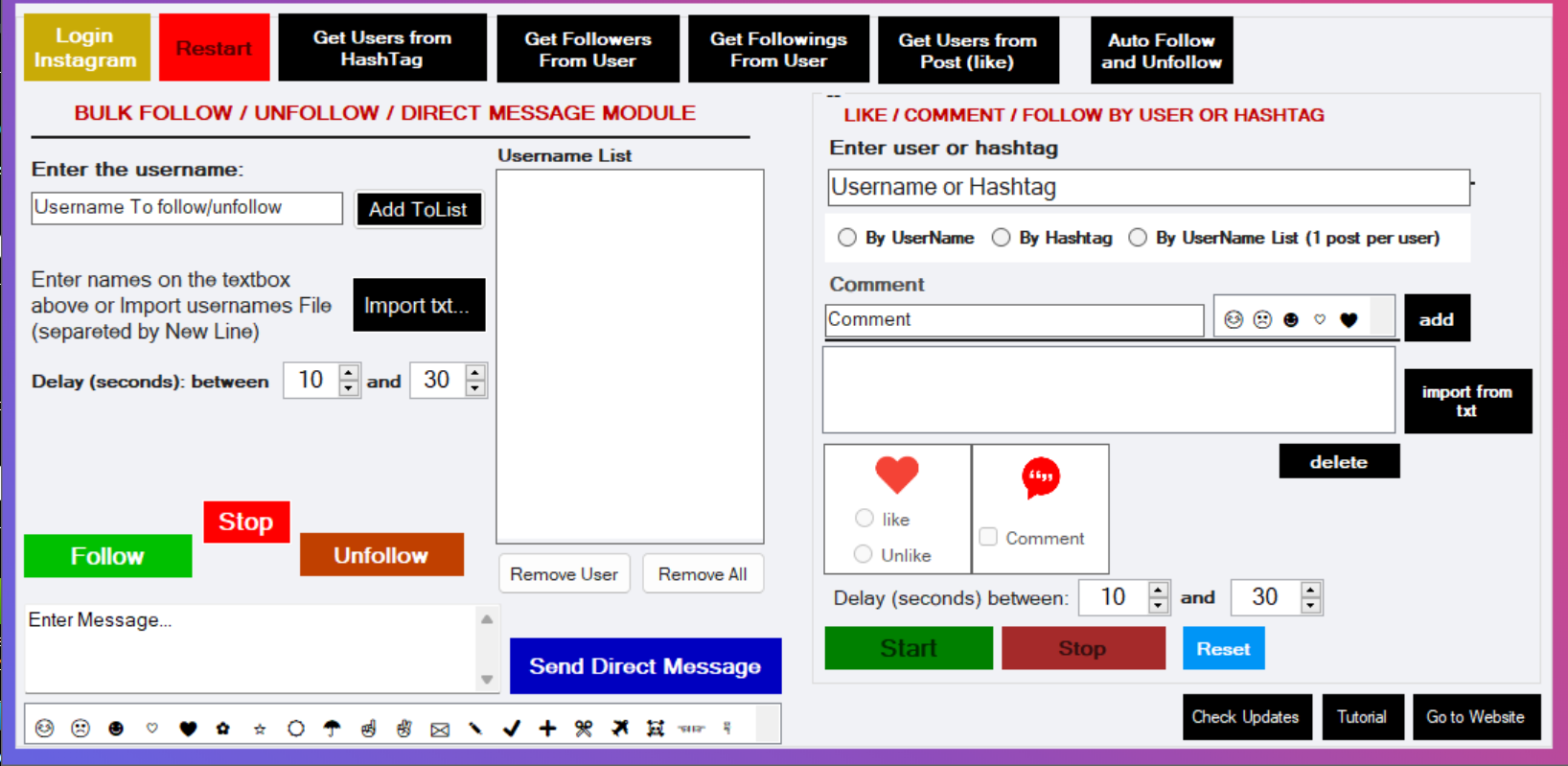Choose the By UserName List radio option
The height and width of the screenshot is (766, 1568).
[1138, 238]
